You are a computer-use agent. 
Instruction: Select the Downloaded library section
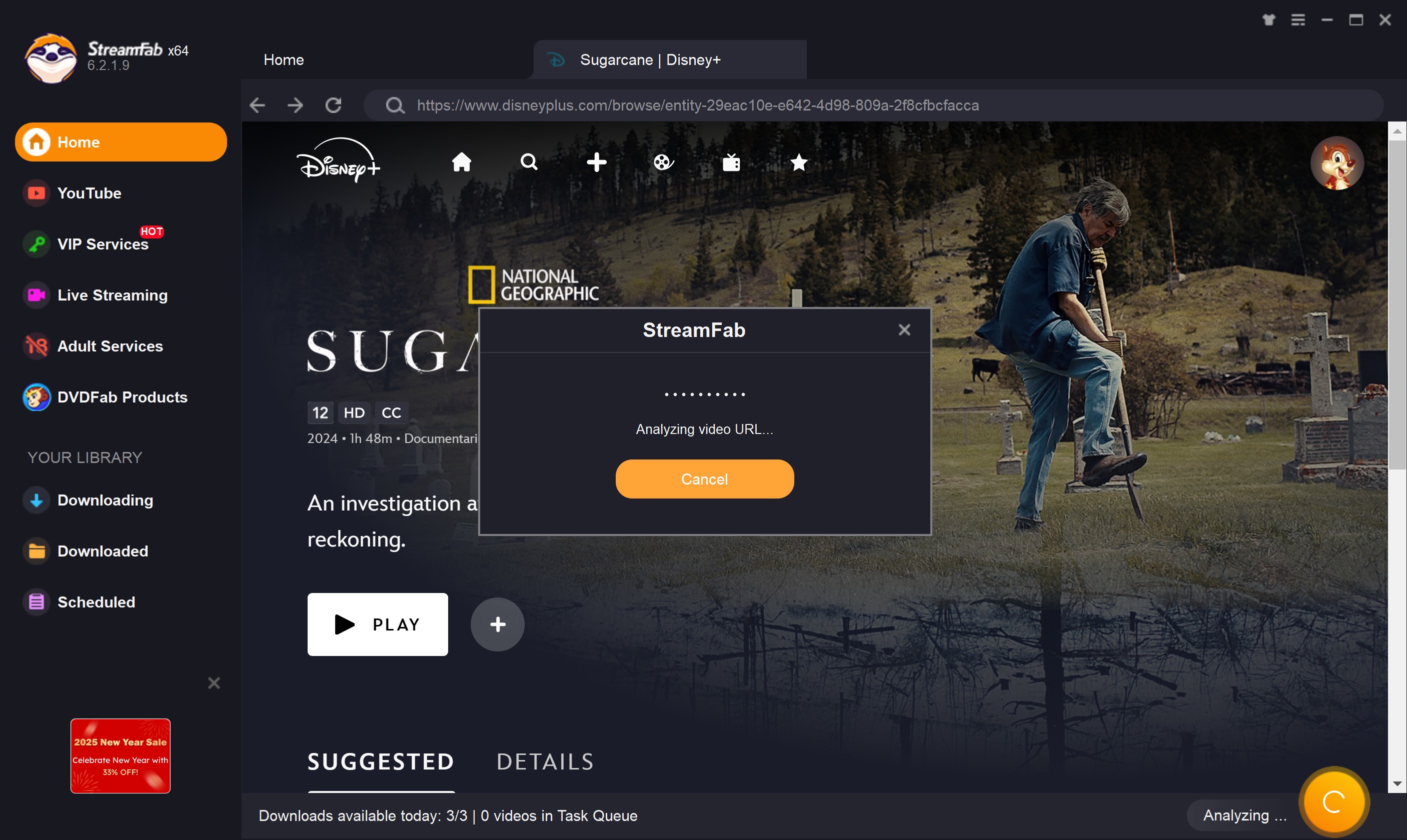(103, 551)
